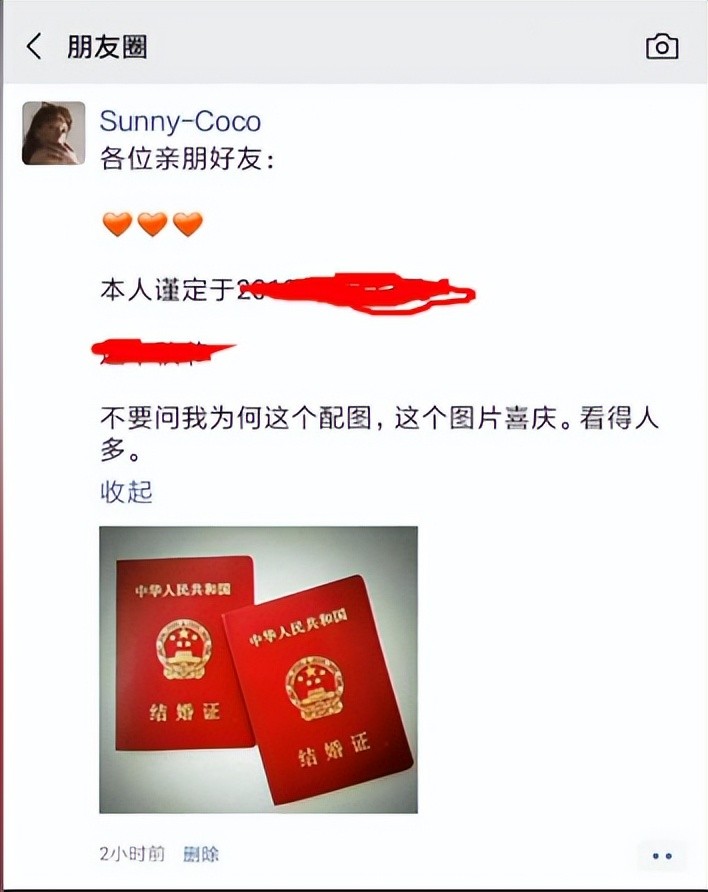Select the 本人谨定于 text line
This screenshot has height=892, width=708.
pyautogui.click(x=168, y=290)
